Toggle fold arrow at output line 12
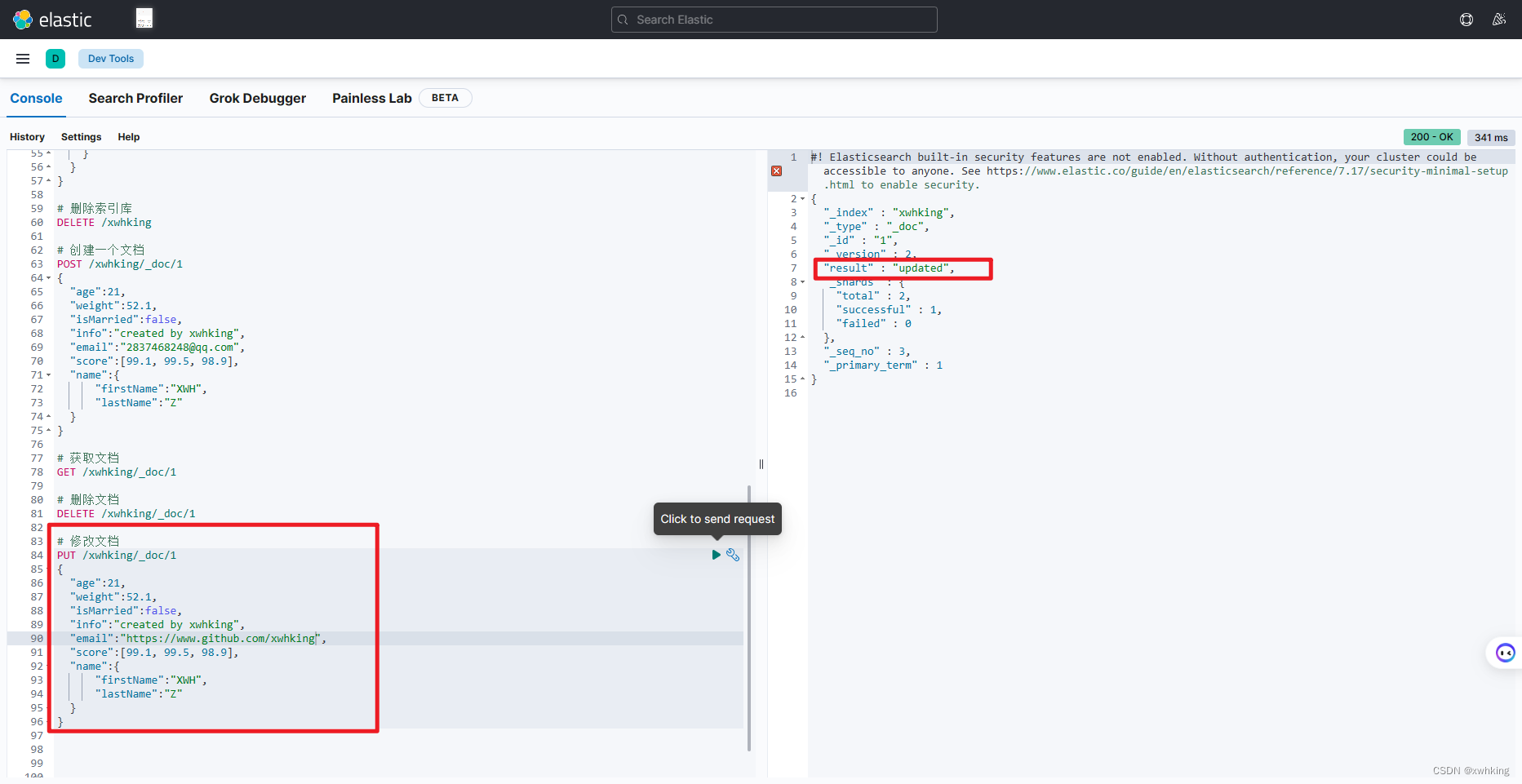Image resolution: width=1522 pixels, height=784 pixels. 802,338
